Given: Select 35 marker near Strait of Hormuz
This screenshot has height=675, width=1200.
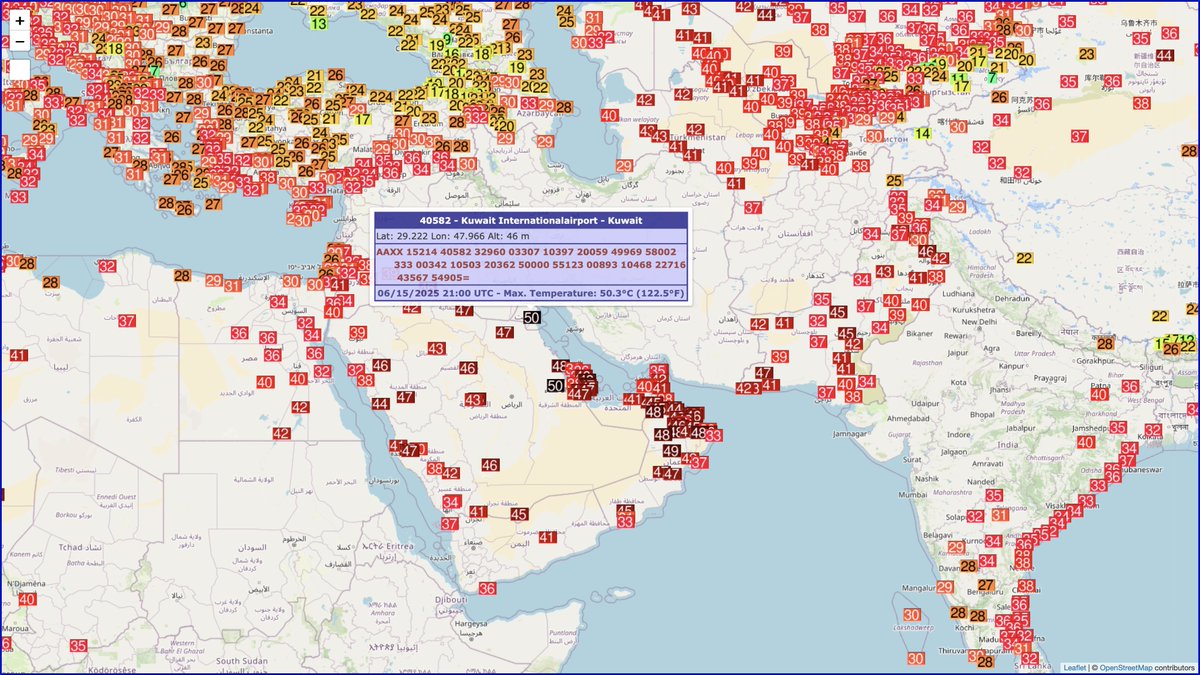Looking at the screenshot, I should point(659,372).
